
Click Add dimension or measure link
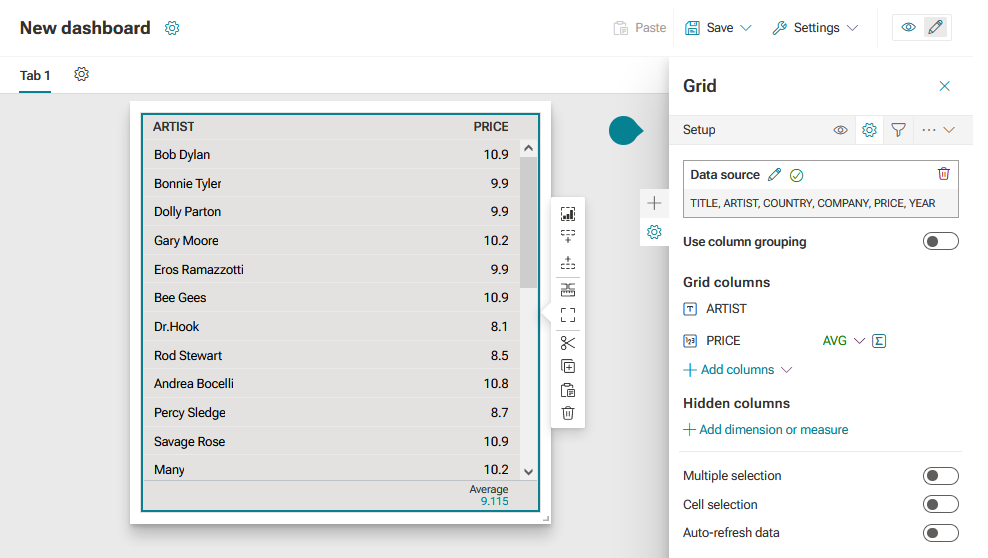coord(766,430)
